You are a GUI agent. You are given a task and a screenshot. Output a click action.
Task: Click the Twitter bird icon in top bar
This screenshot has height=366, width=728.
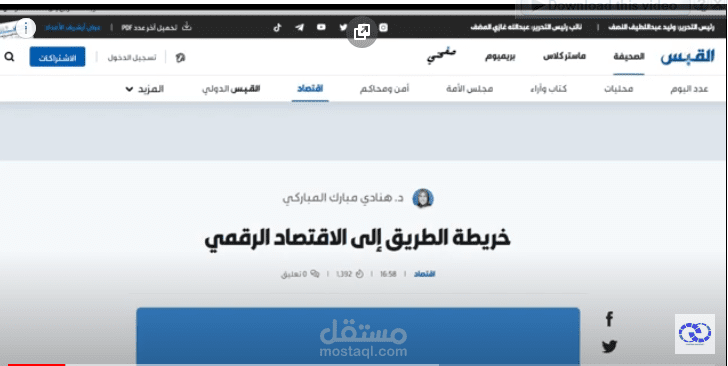click(343, 27)
